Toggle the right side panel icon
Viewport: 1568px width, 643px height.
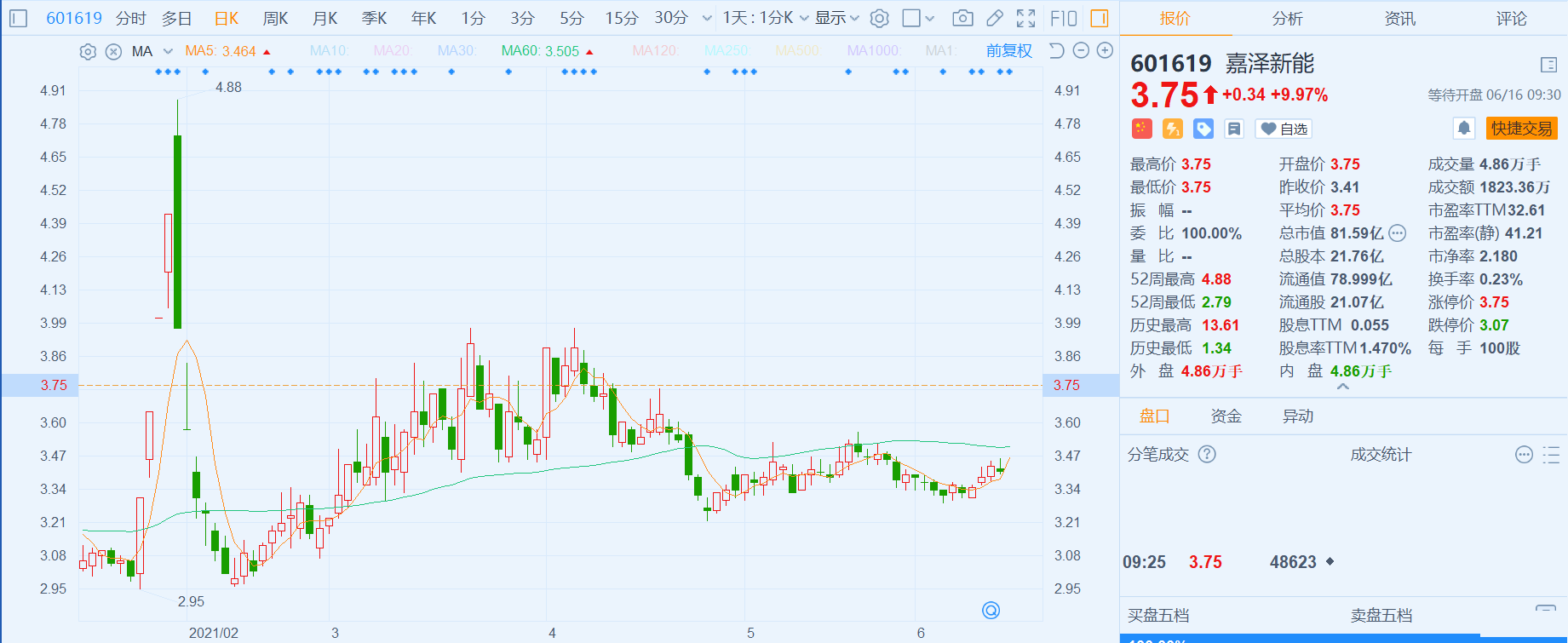click(1100, 18)
